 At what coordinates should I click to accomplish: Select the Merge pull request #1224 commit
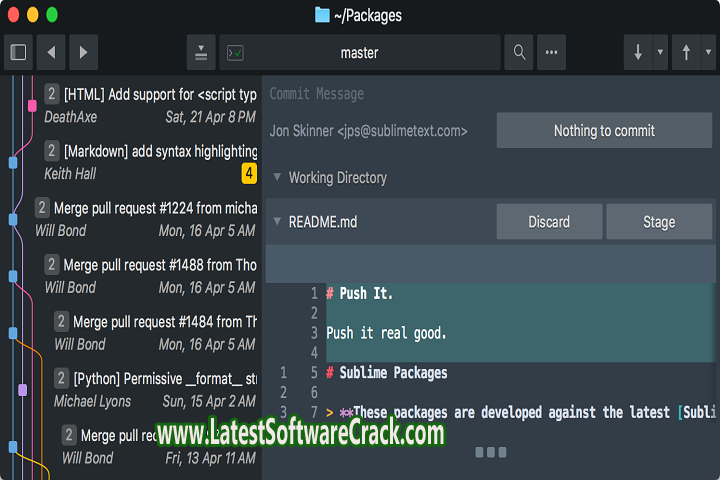pyautogui.click(x=145, y=218)
